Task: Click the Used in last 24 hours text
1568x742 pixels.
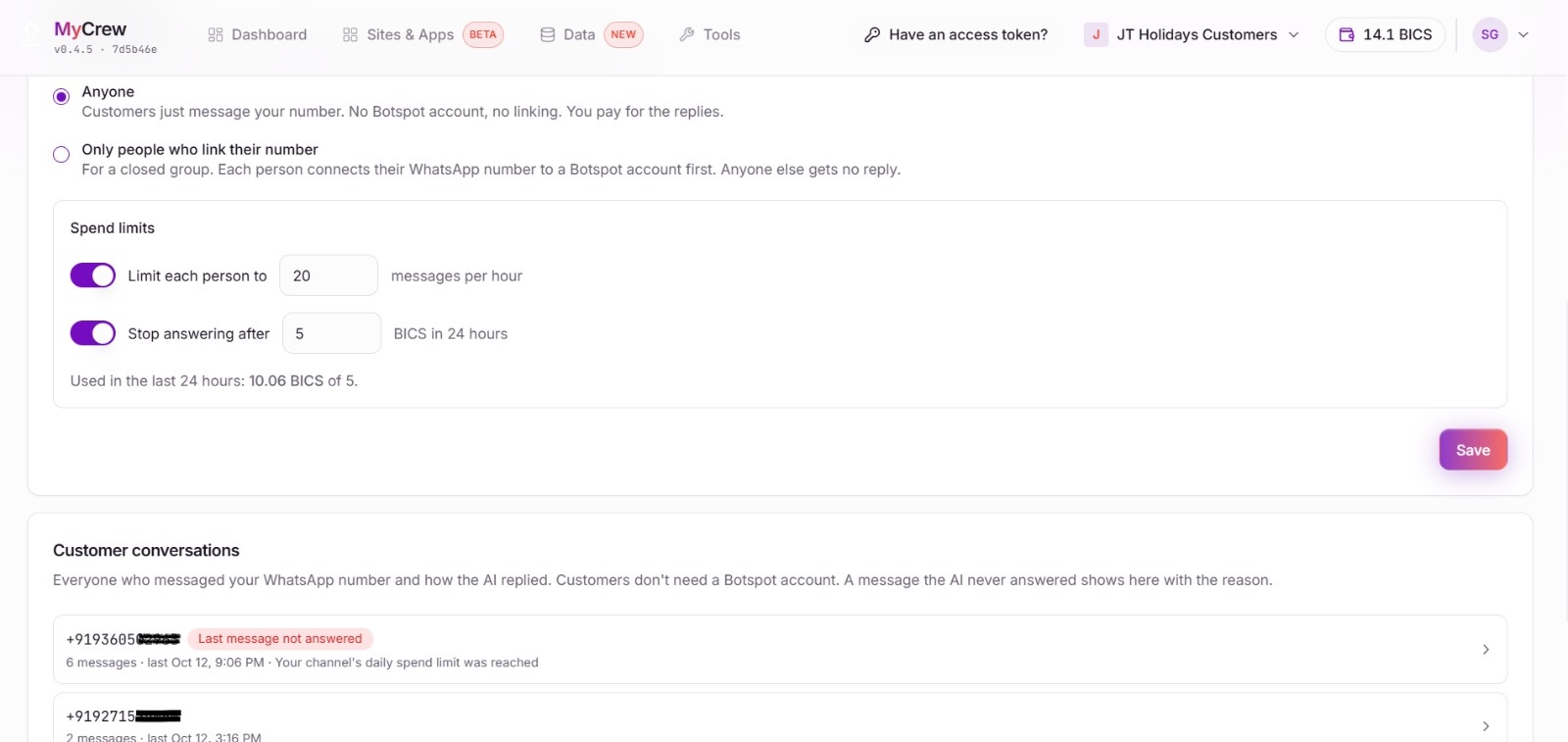Action: coord(214,380)
